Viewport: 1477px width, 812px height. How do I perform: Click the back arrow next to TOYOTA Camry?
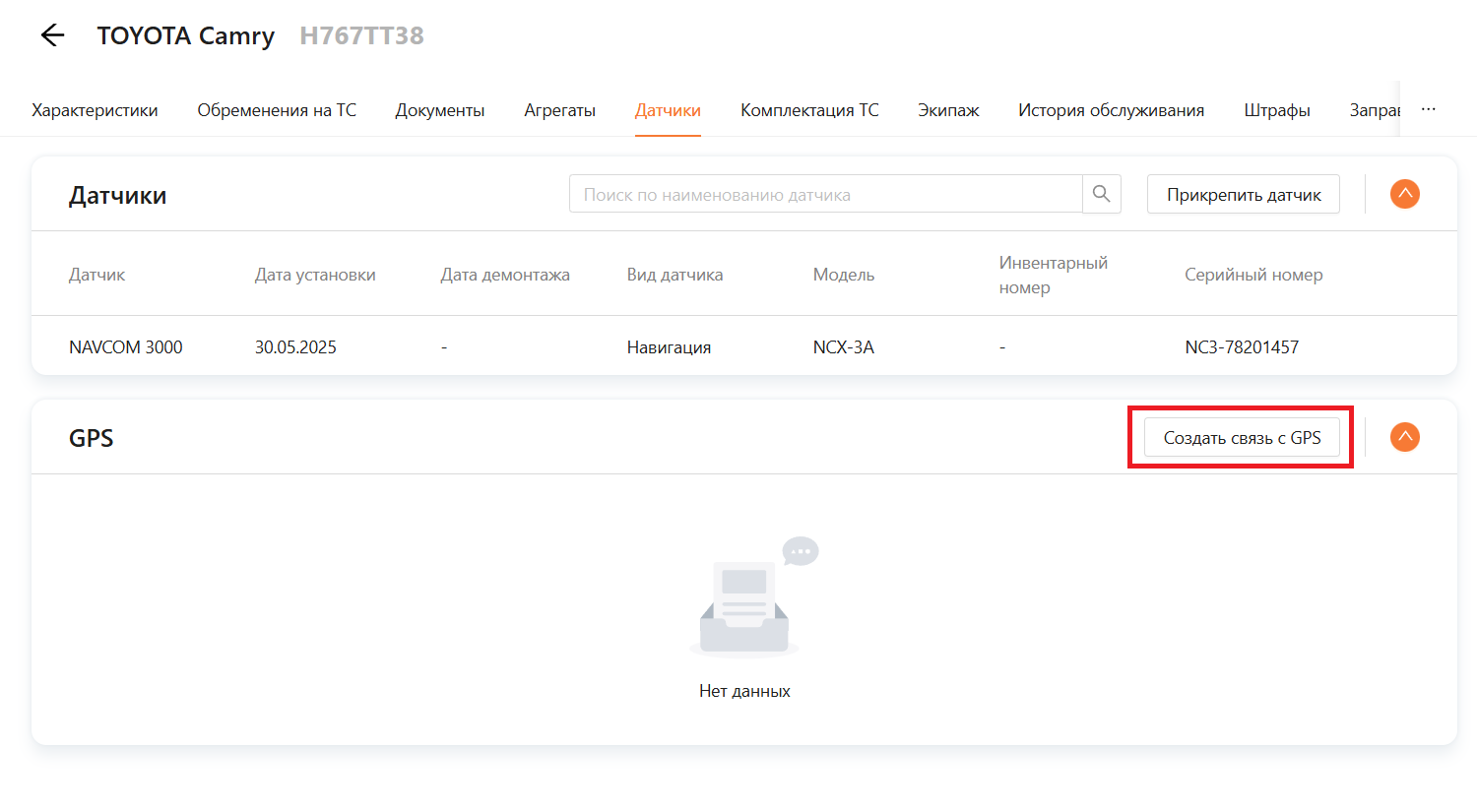click(52, 35)
